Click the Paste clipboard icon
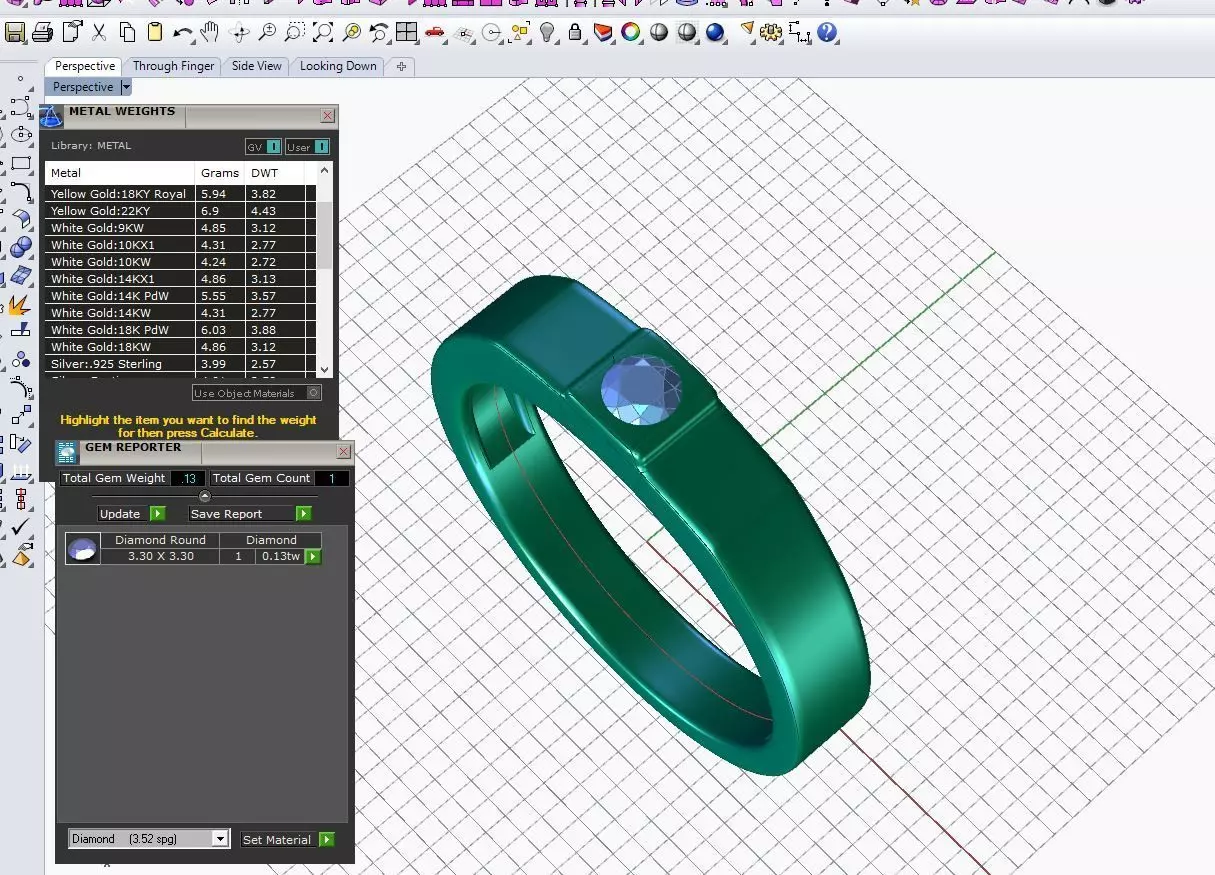The height and width of the screenshot is (875, 1215). 155,33
